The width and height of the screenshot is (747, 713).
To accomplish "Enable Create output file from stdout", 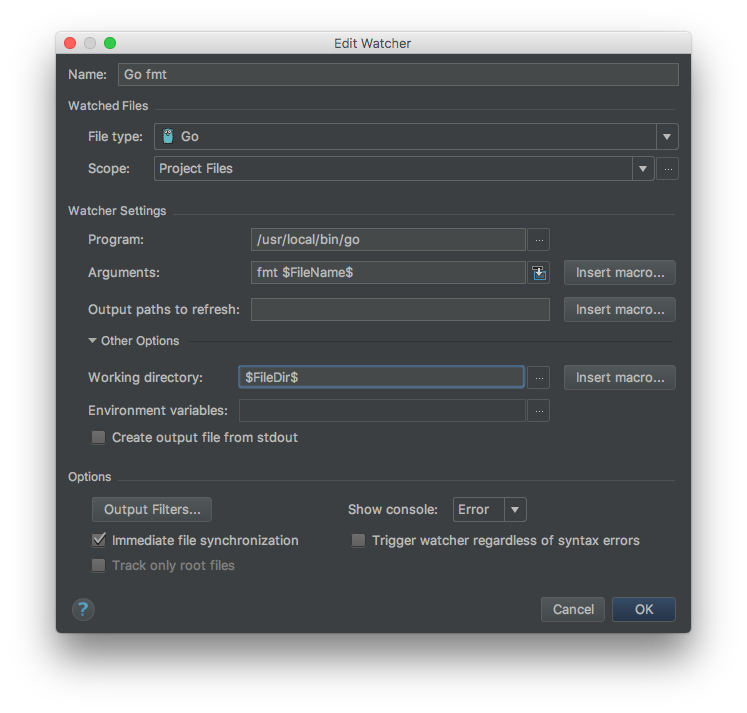I will (99, 437).
